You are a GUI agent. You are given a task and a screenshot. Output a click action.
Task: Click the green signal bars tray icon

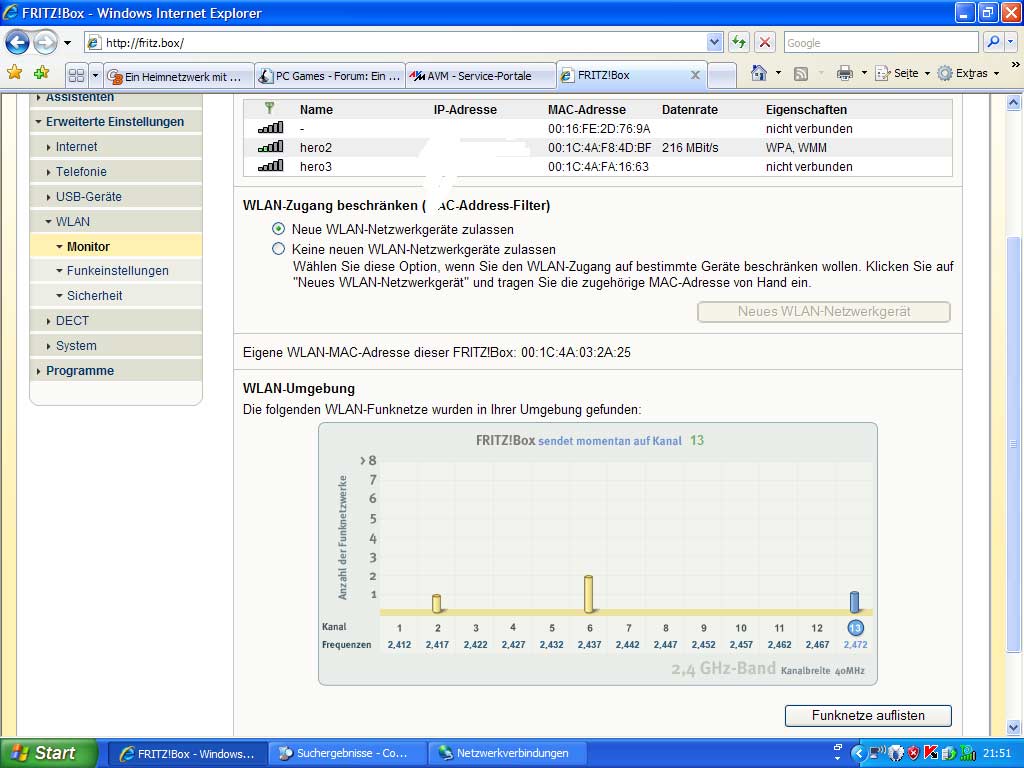click(x=968, y=754)
